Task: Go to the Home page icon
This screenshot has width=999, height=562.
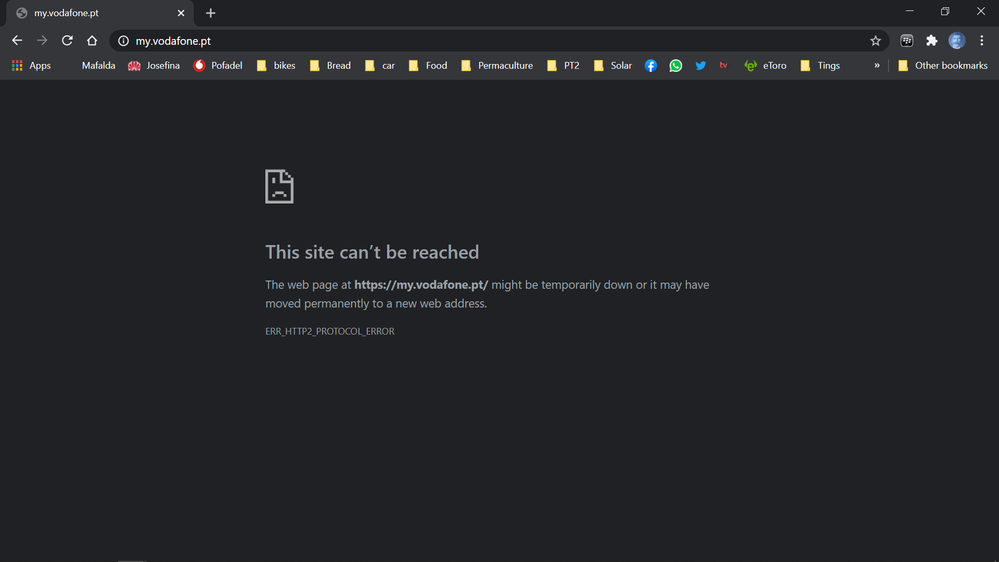Action: [92, 41]
